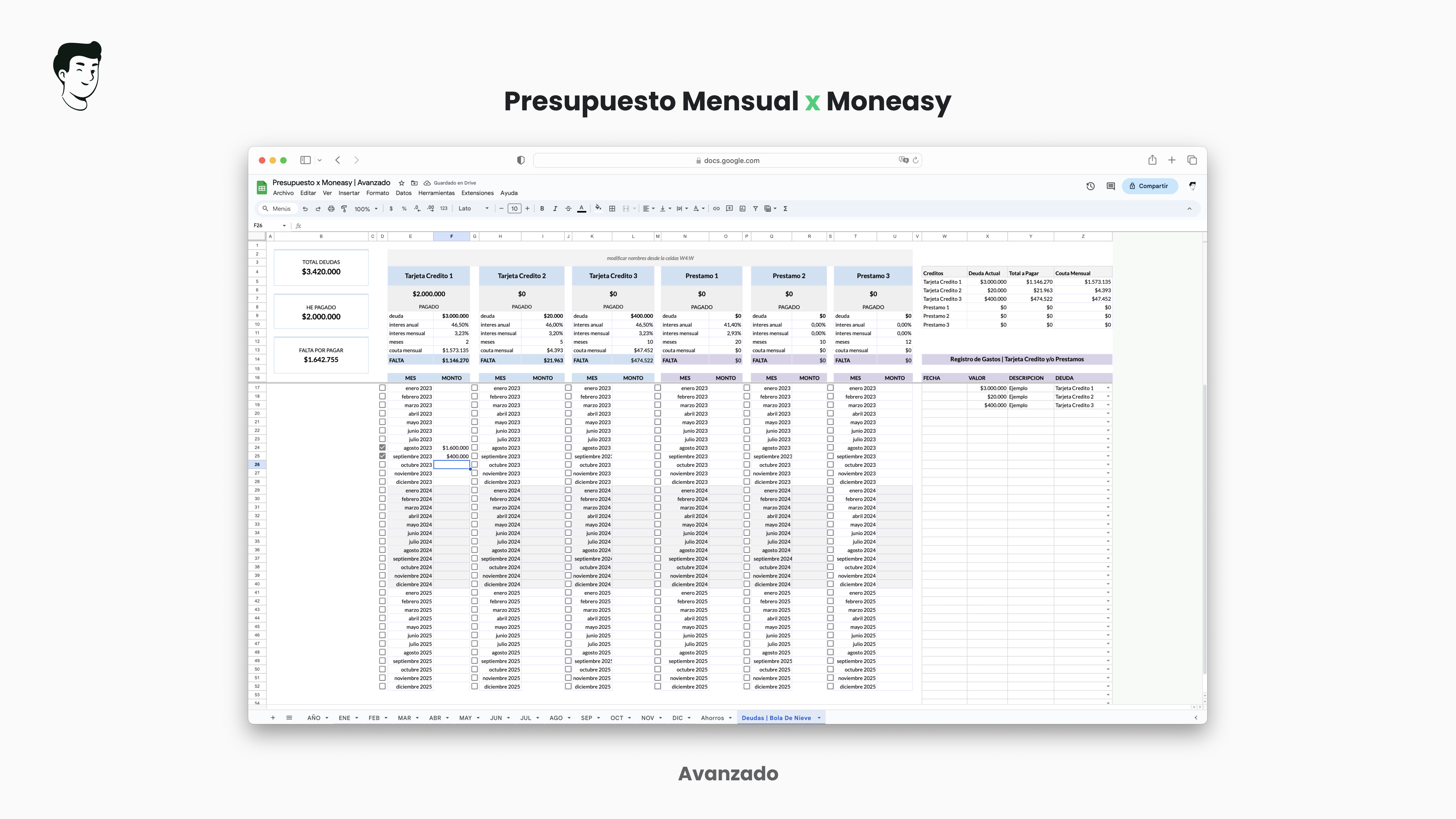Open the ENE sheet tab menu arrow
This screenshot has height=819, width=1456.
[x=357, y=718]
